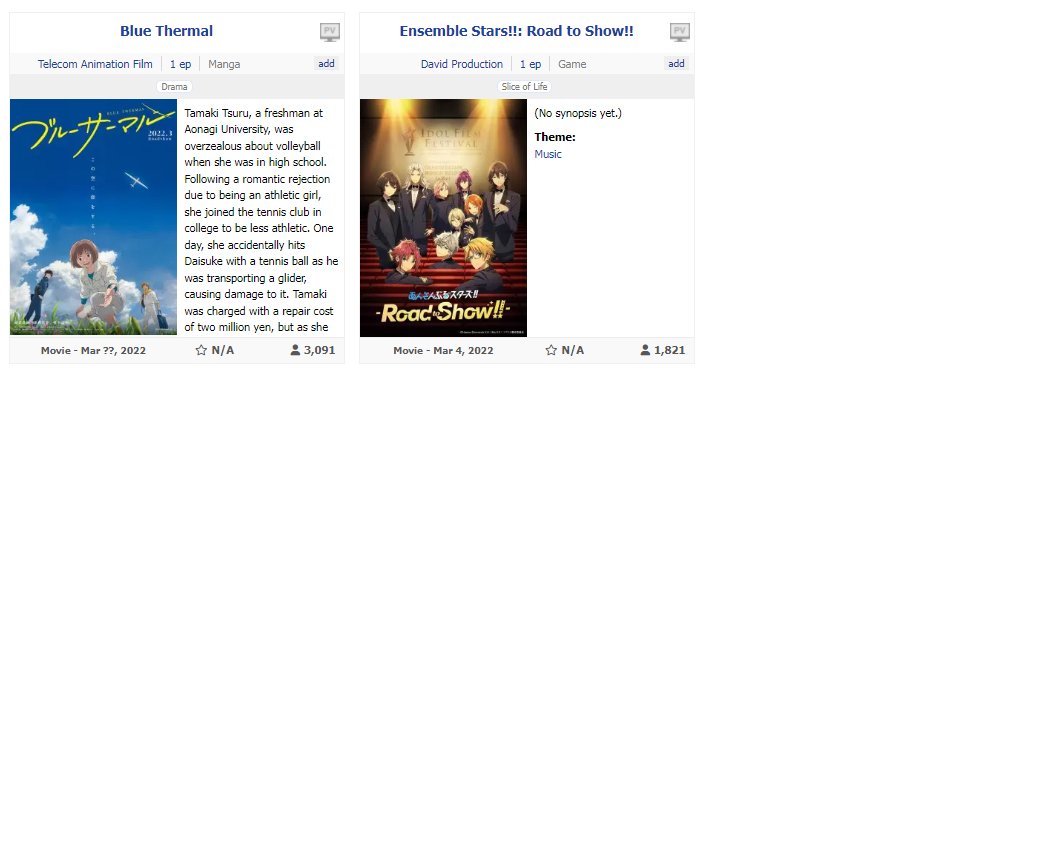Open the Blue Thermal title link
The height and width of the screenshot is (852, 1056).
(x=166, y=31)
